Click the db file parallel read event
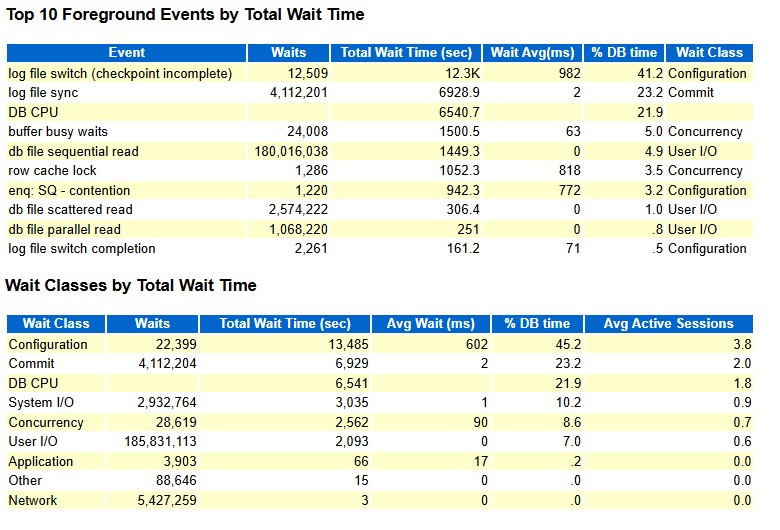 click(65, 229)
